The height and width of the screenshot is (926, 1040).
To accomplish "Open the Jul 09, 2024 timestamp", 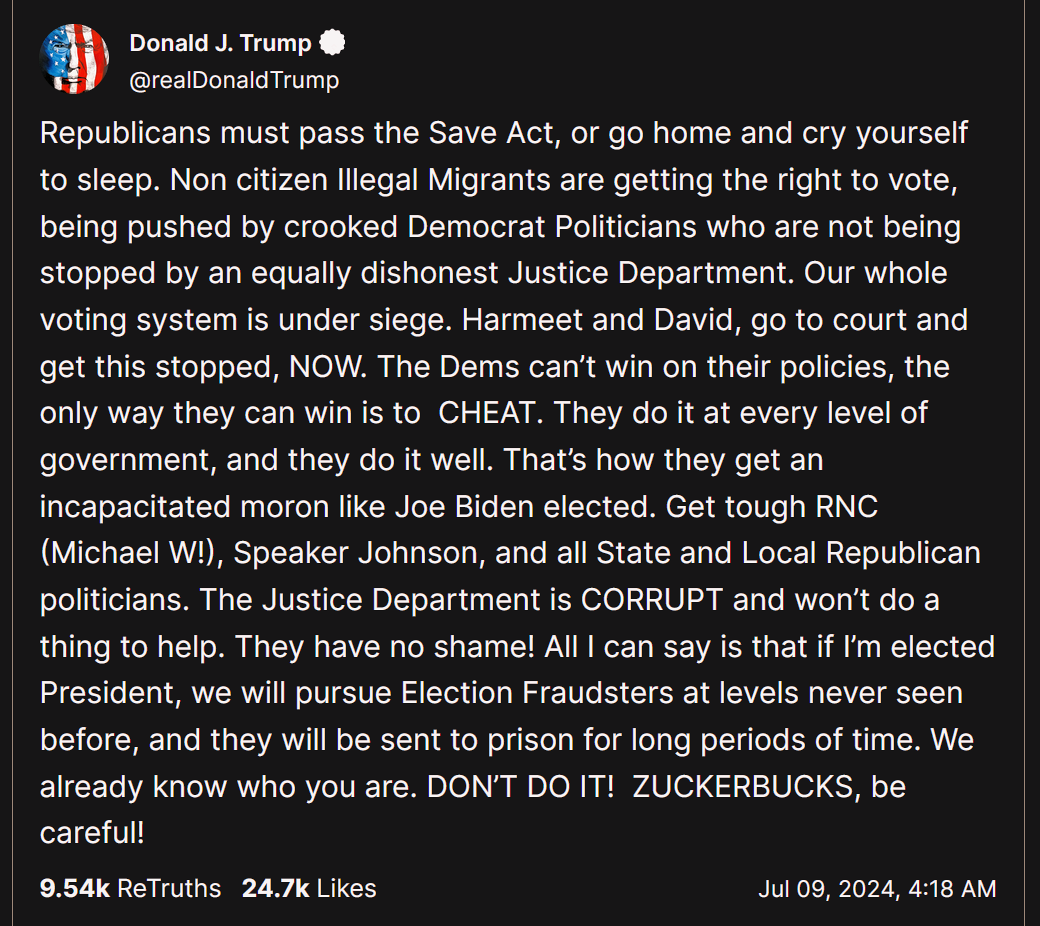I will pyautogui.click(x=877, y=888).
